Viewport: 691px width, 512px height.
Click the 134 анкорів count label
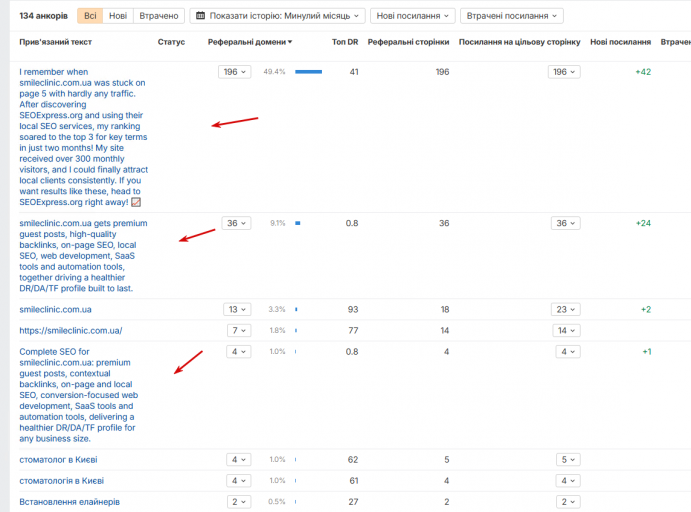(44, 16)
